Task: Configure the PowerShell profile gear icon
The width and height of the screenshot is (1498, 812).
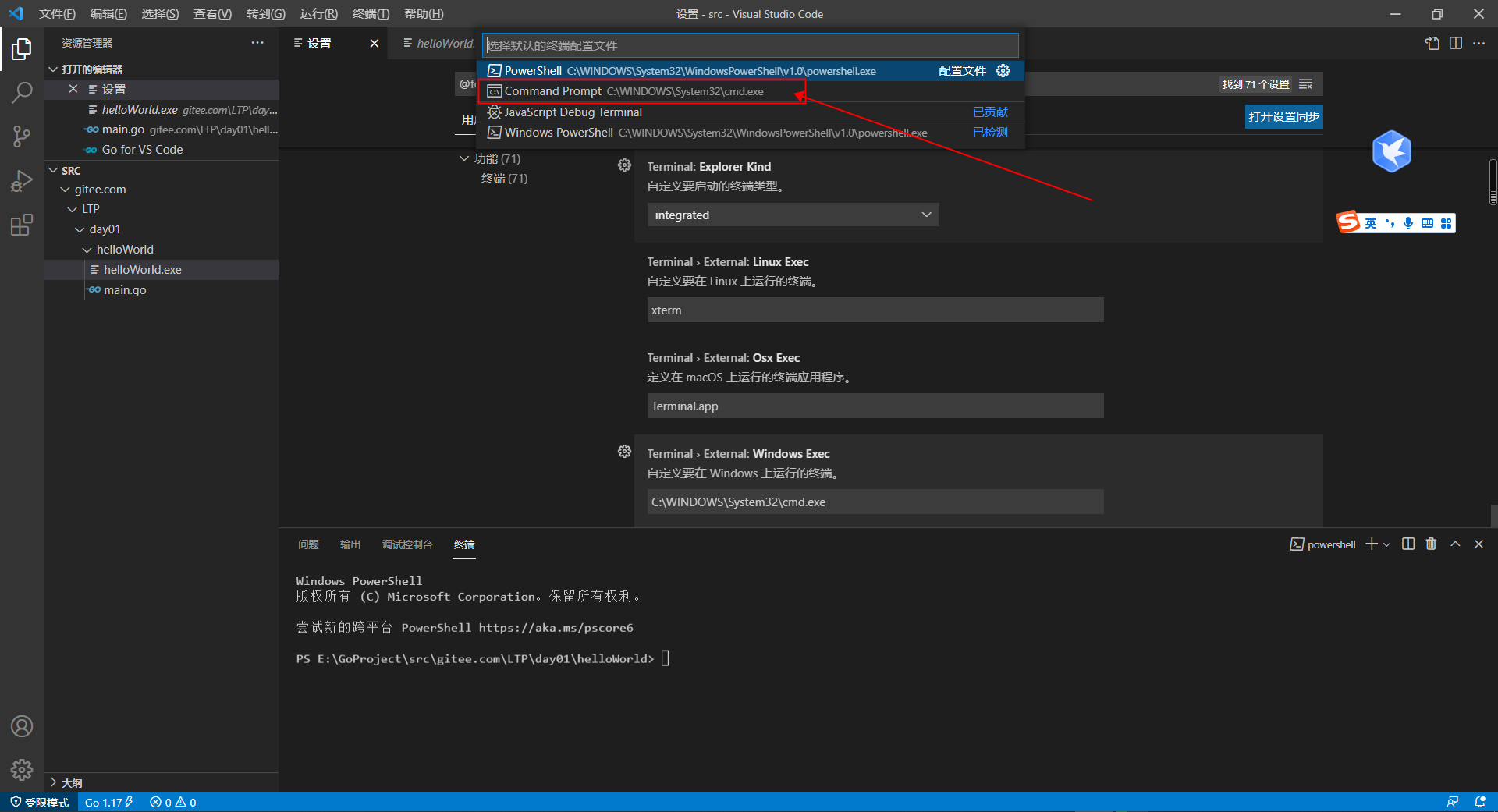Action: 1003,71
